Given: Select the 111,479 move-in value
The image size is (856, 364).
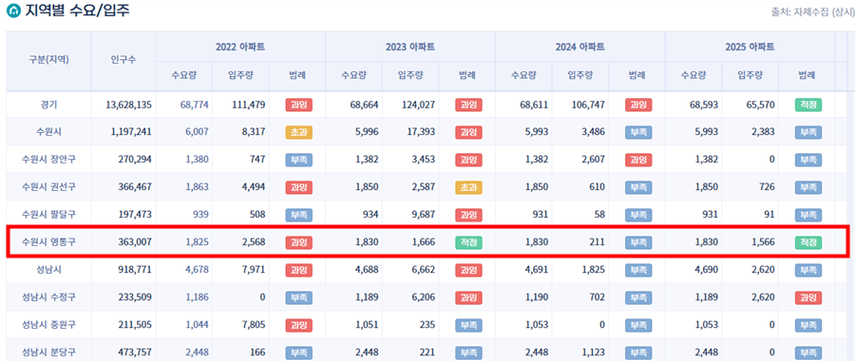Looking at the screenshot, I should point(249,105).
